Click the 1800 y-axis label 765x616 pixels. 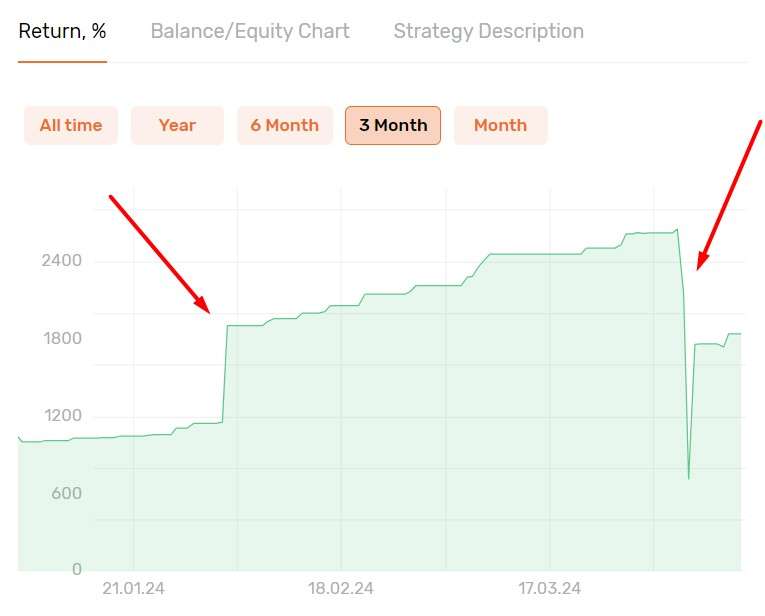(x=62, y=338)
